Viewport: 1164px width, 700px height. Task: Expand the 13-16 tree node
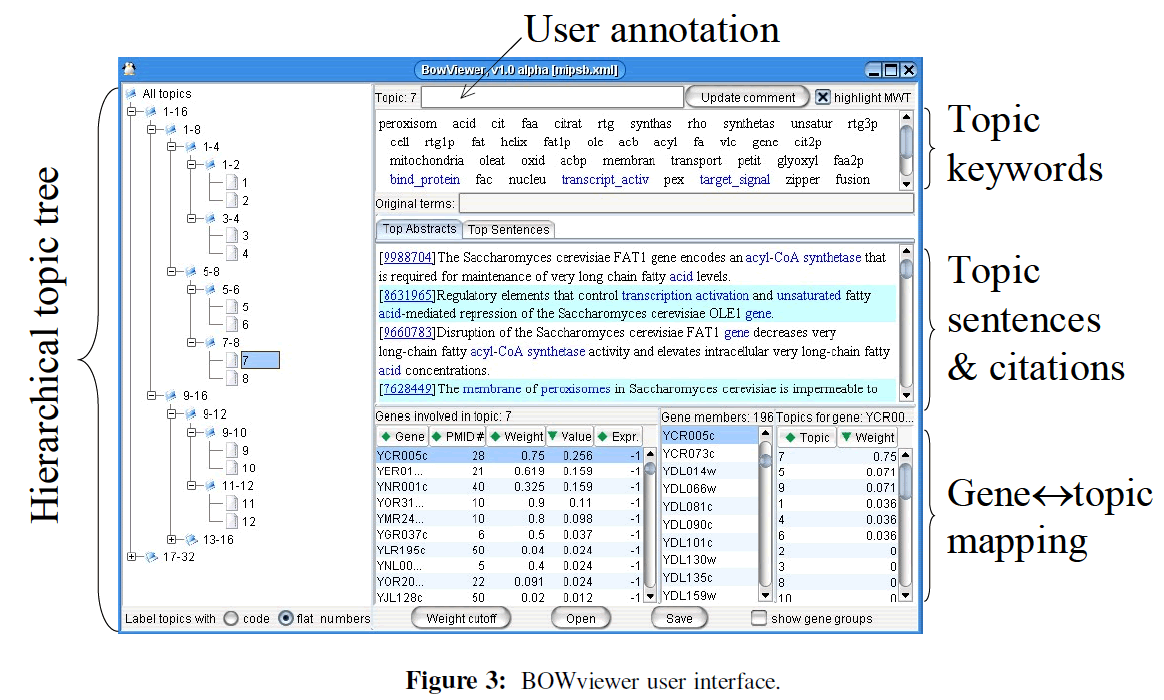coord(172,540)
